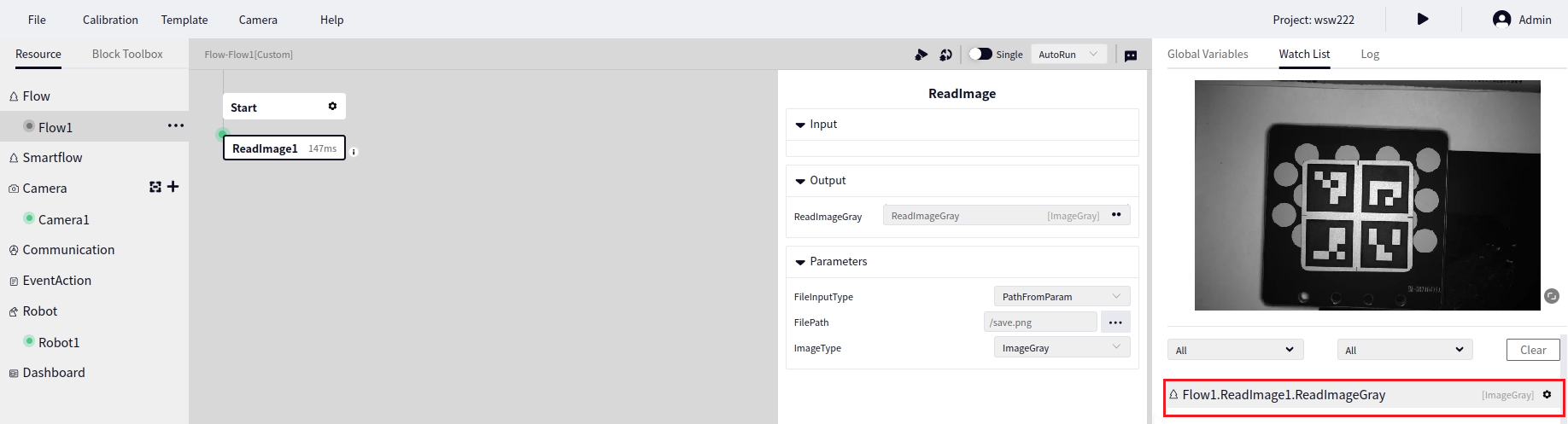
Task: Open the AutoRun dropdown
Action: 1069,54
